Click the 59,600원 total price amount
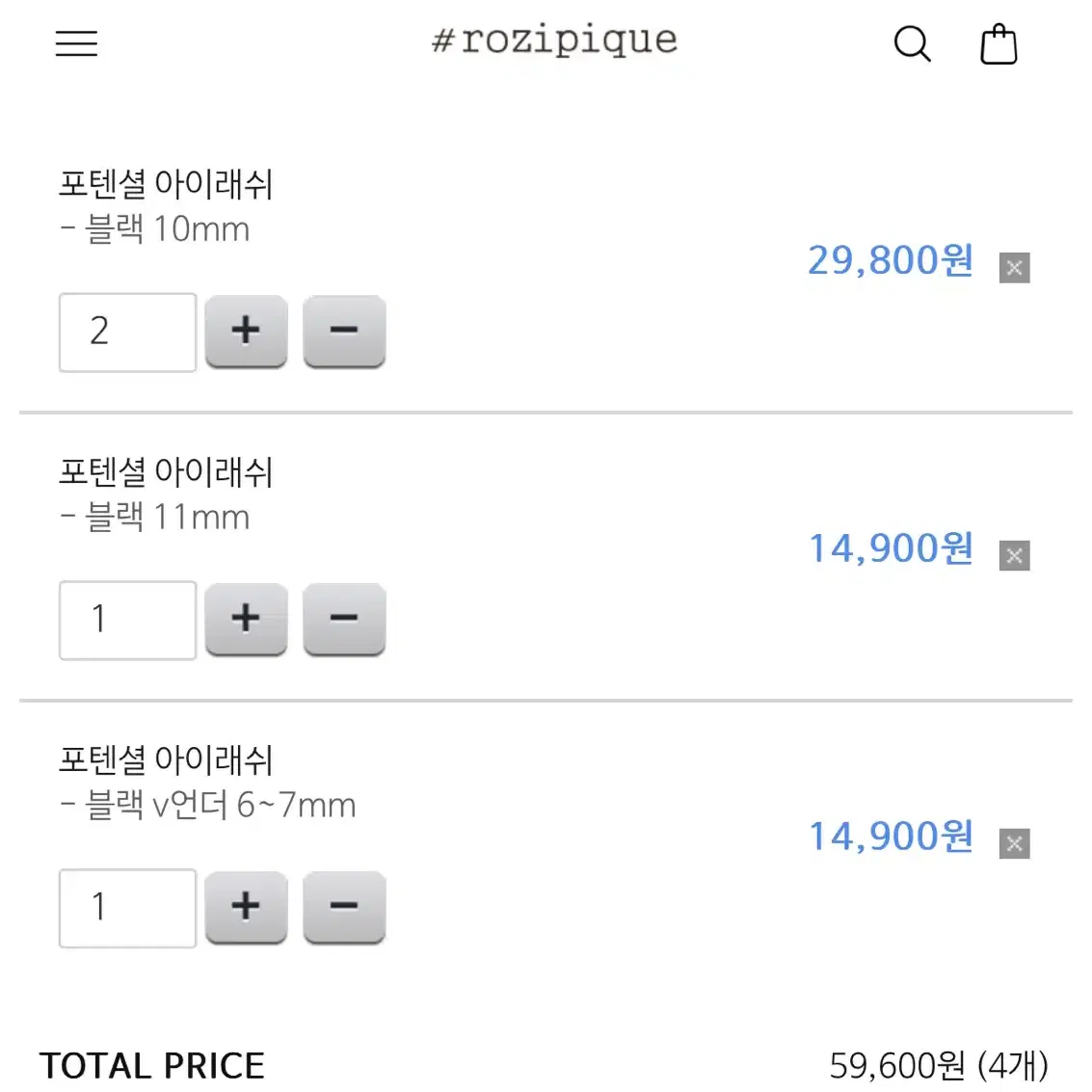Screen dimensions: 1092x1092 897,1066
